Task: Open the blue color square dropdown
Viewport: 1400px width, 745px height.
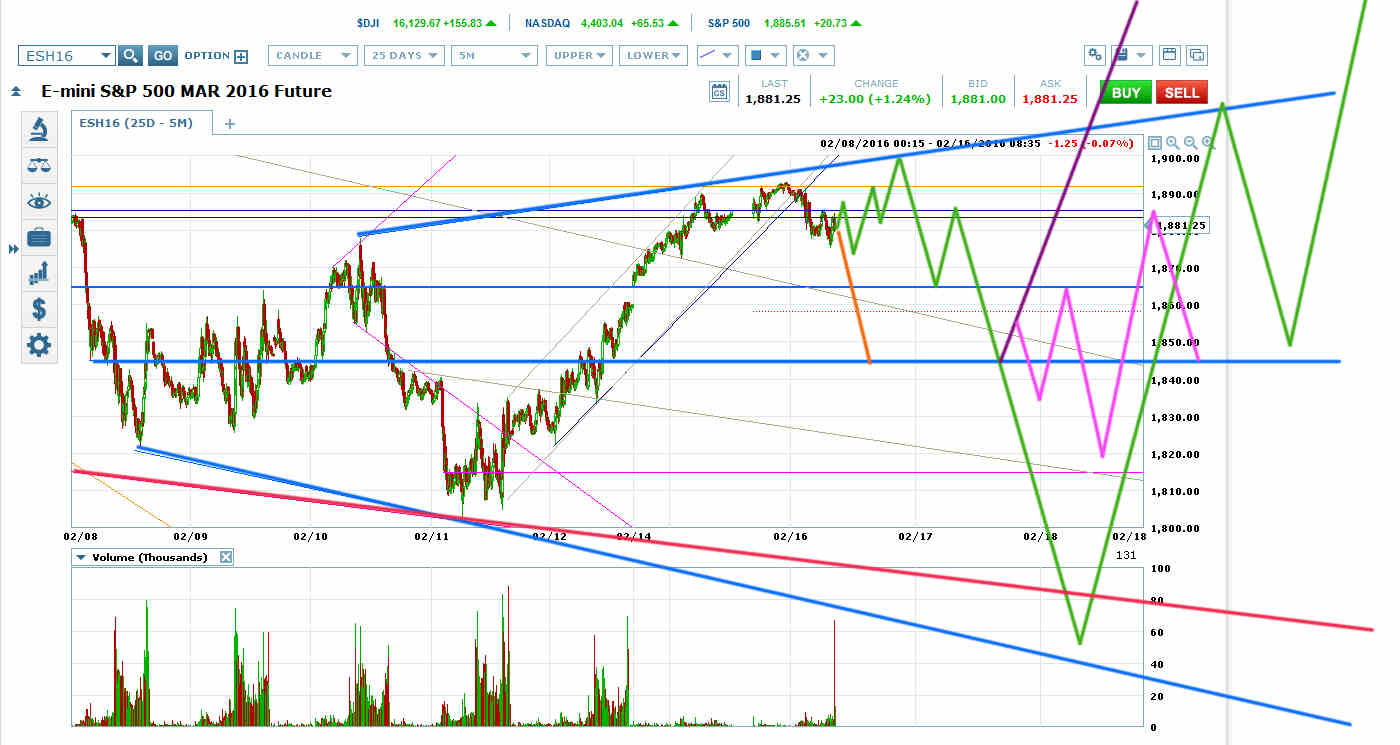Action: (x=765, y=56)
